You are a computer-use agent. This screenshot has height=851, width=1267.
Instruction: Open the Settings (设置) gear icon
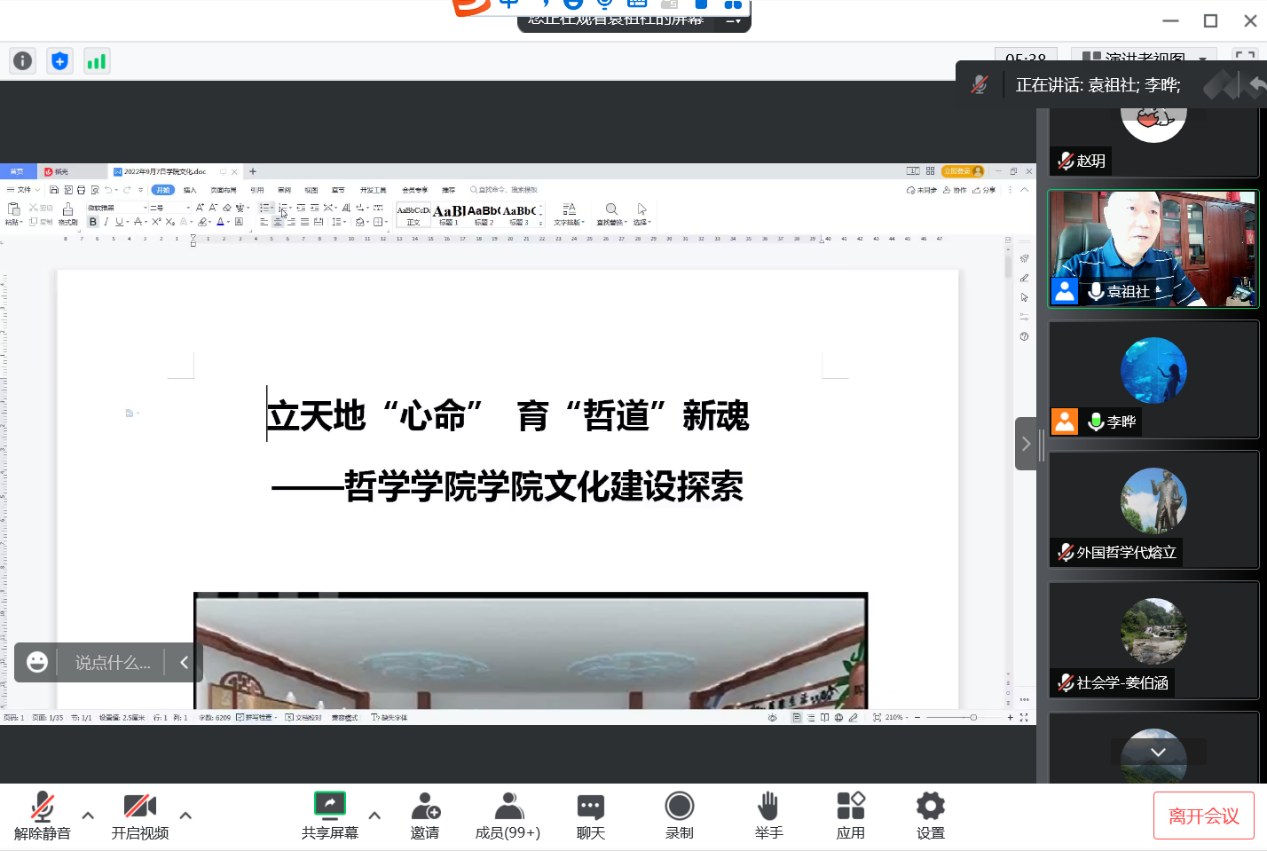(x=930, y=815)
